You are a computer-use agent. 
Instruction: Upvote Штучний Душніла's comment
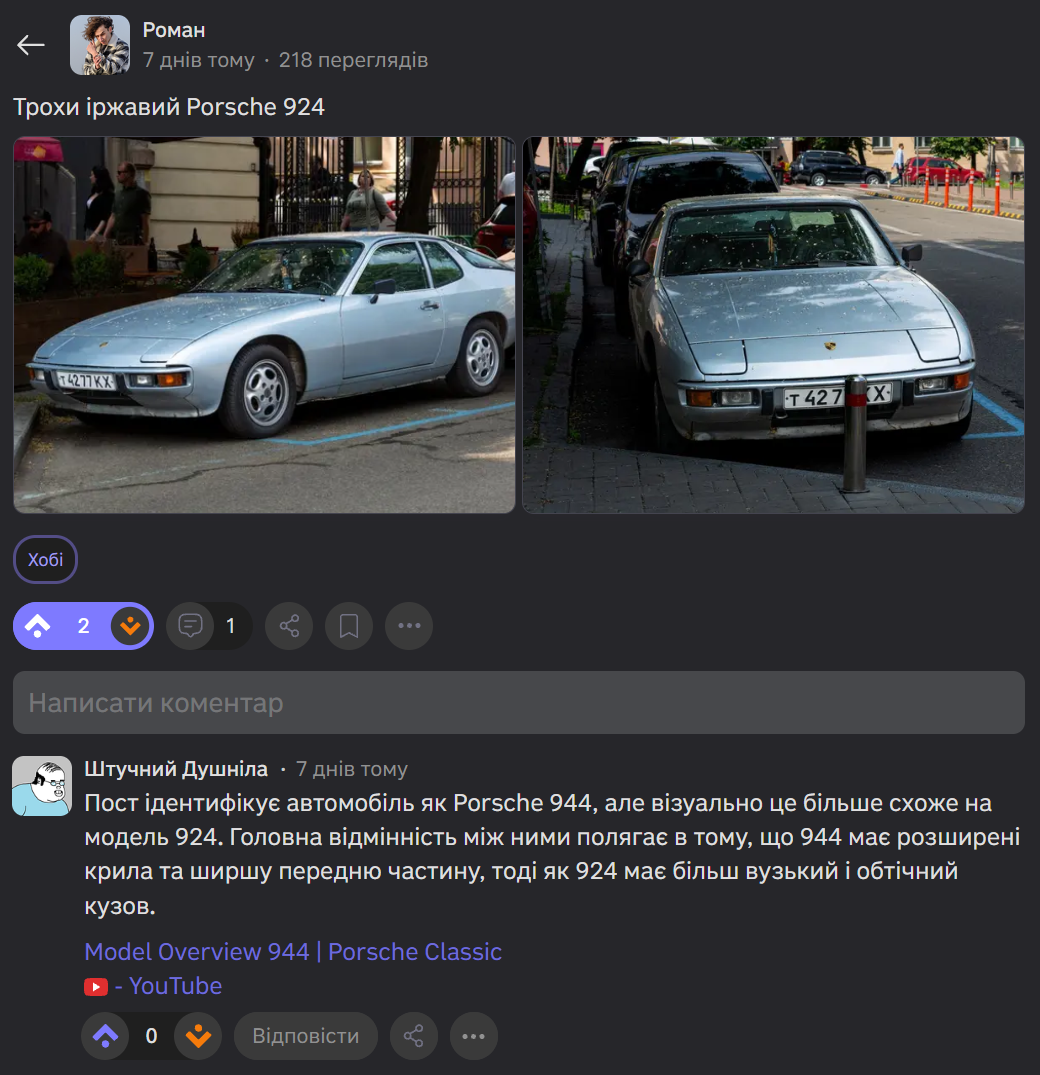105,1035
